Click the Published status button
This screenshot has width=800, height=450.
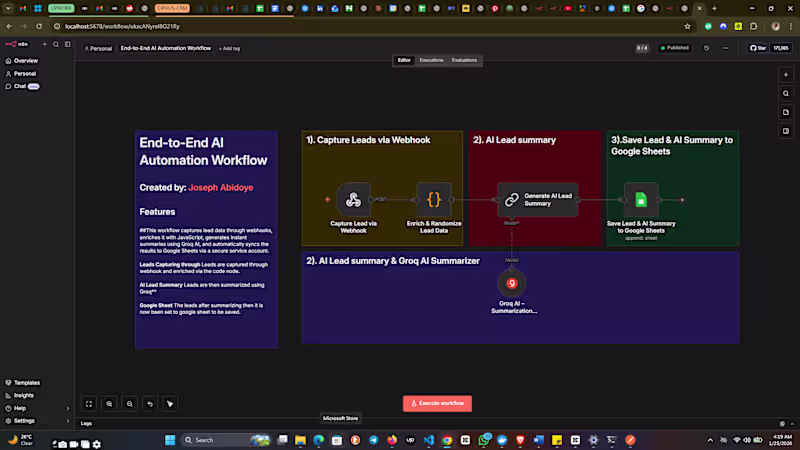tap(675, 48)
